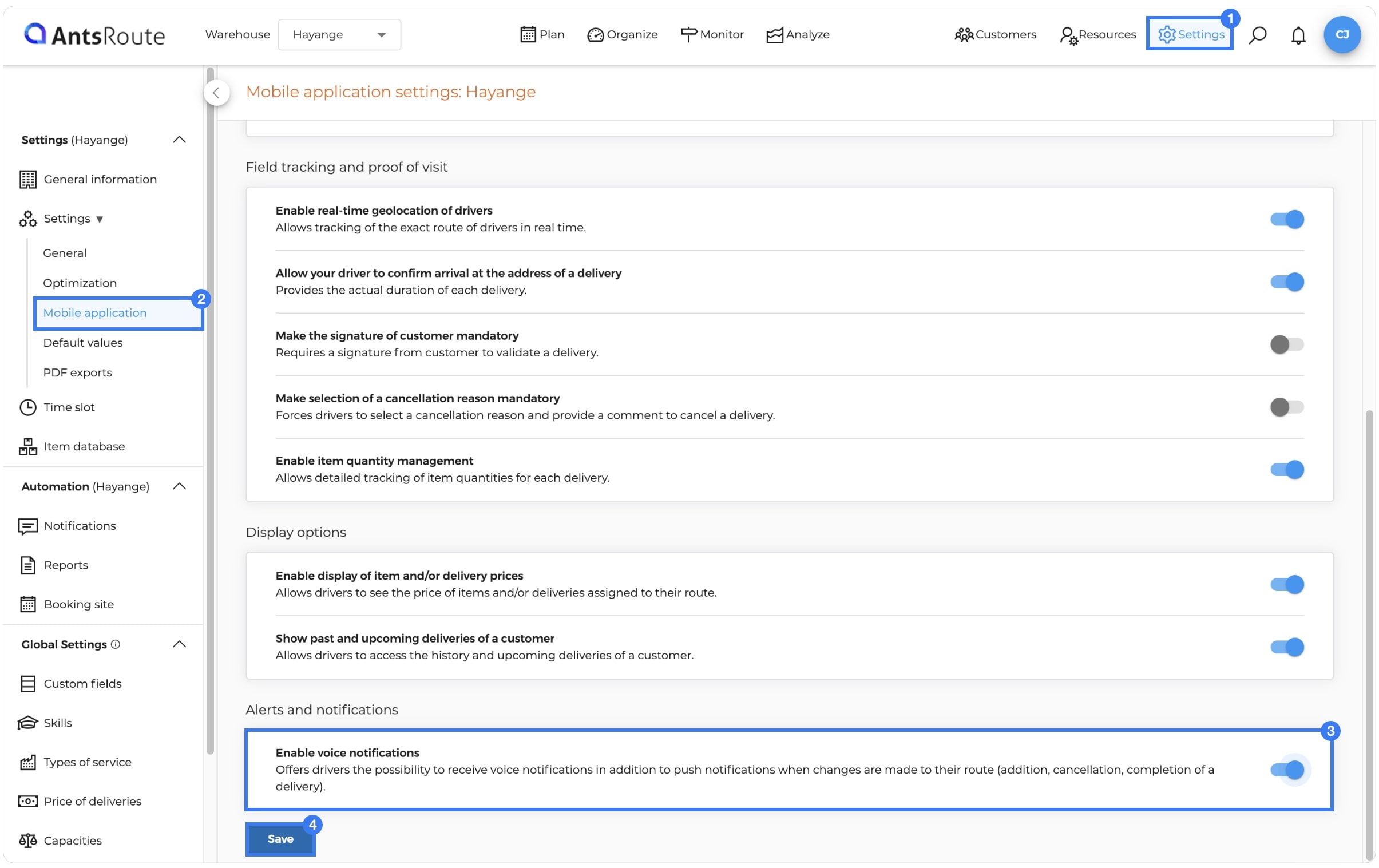
Task: Click the Resources person-gear icon
Action: click(1068, 35)
